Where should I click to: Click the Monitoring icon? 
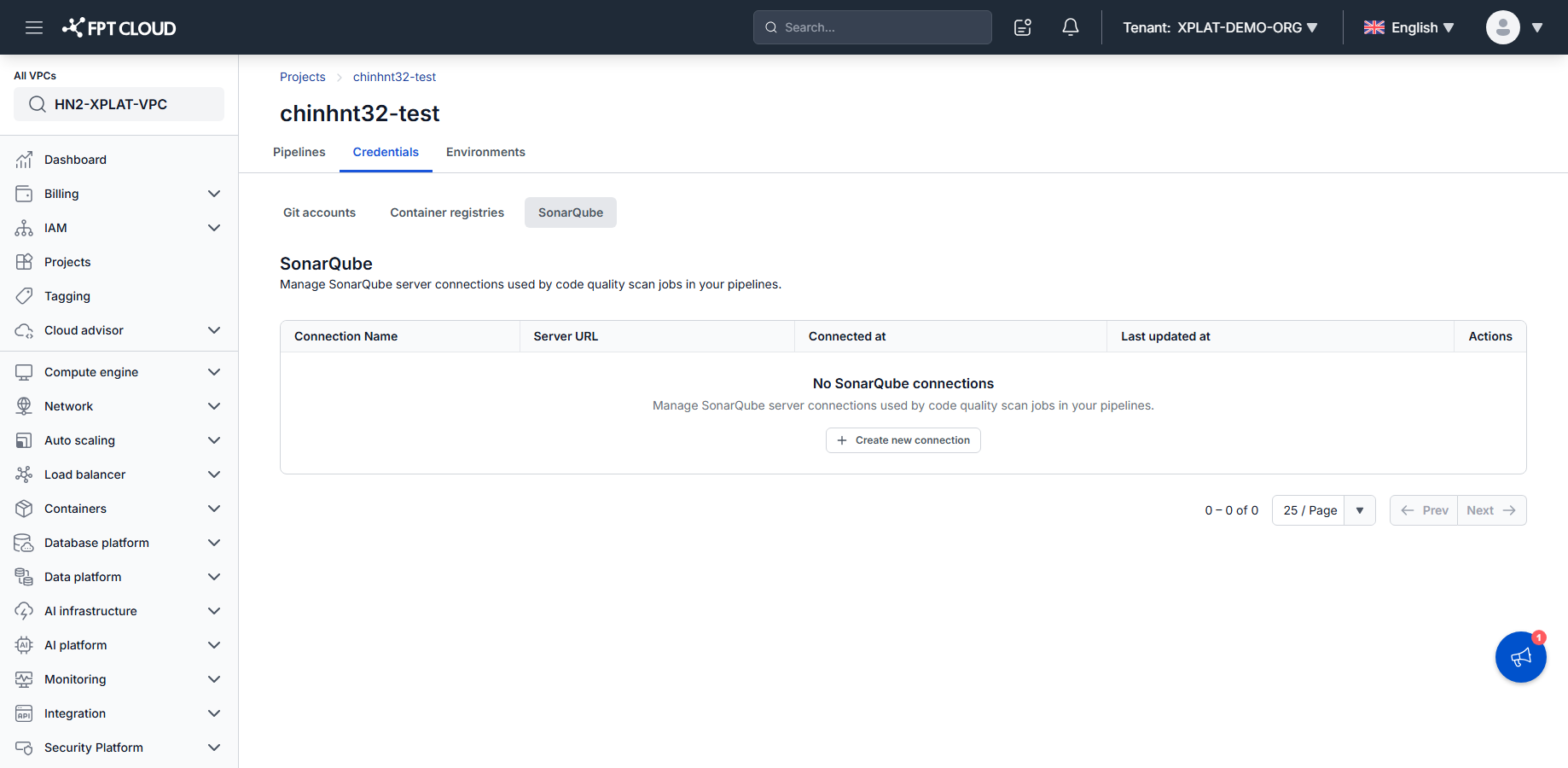point(24,679)
